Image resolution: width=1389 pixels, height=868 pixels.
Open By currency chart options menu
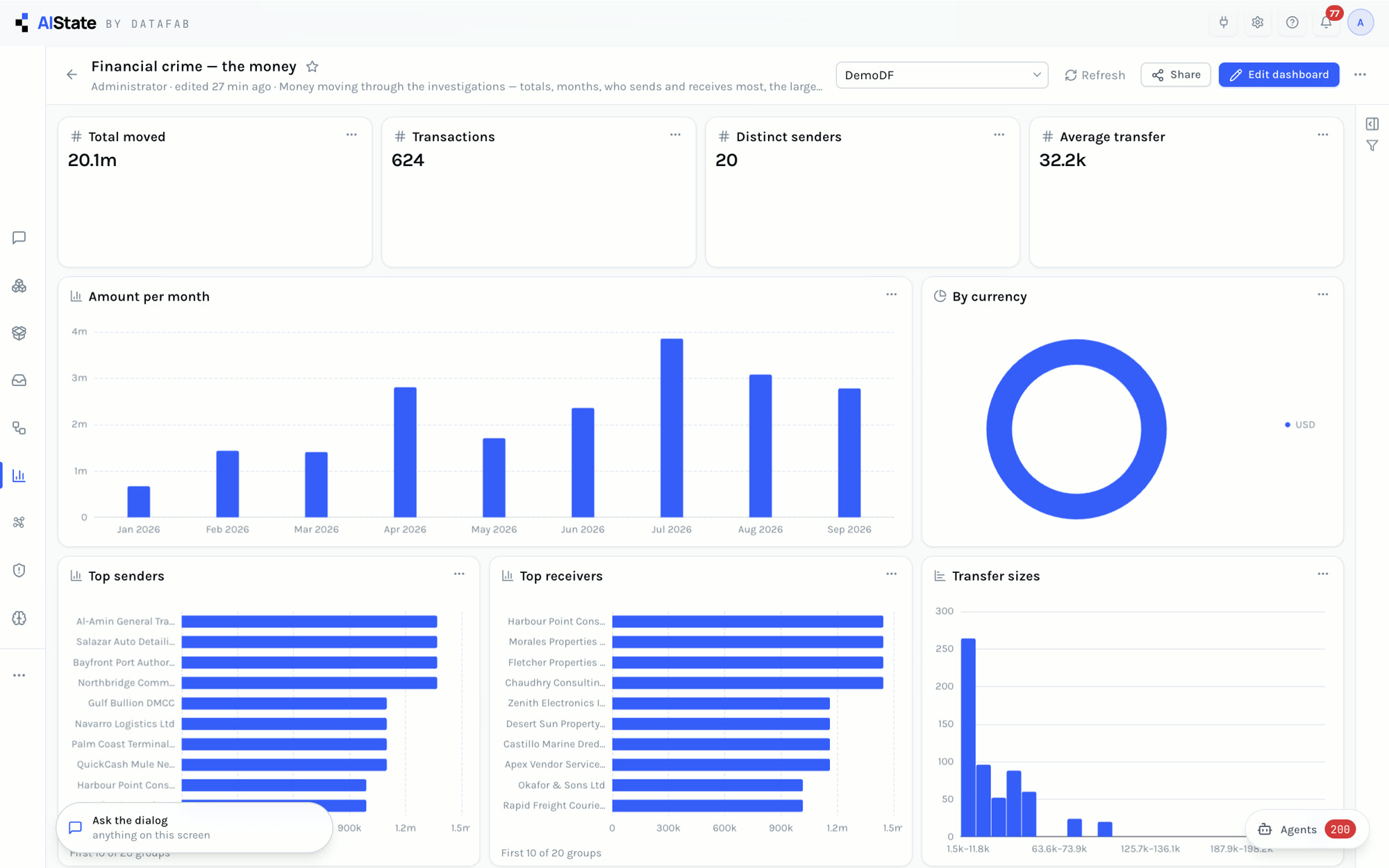[1322, 295]
